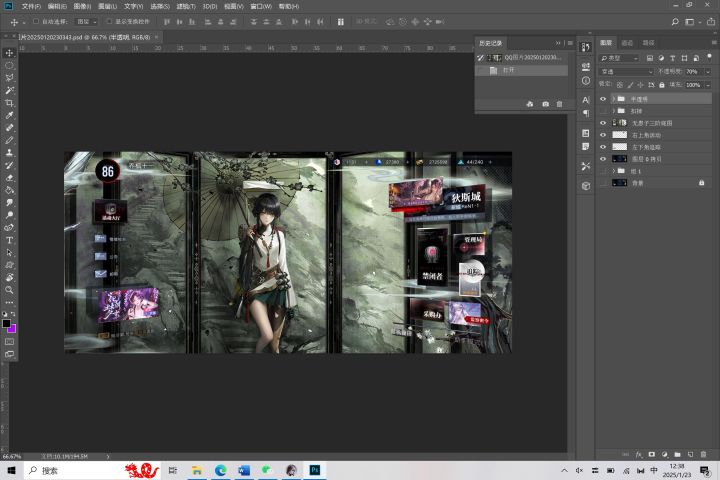720x480 pixels.
Task: Click the lock all padlock icon
Action: 662,85
